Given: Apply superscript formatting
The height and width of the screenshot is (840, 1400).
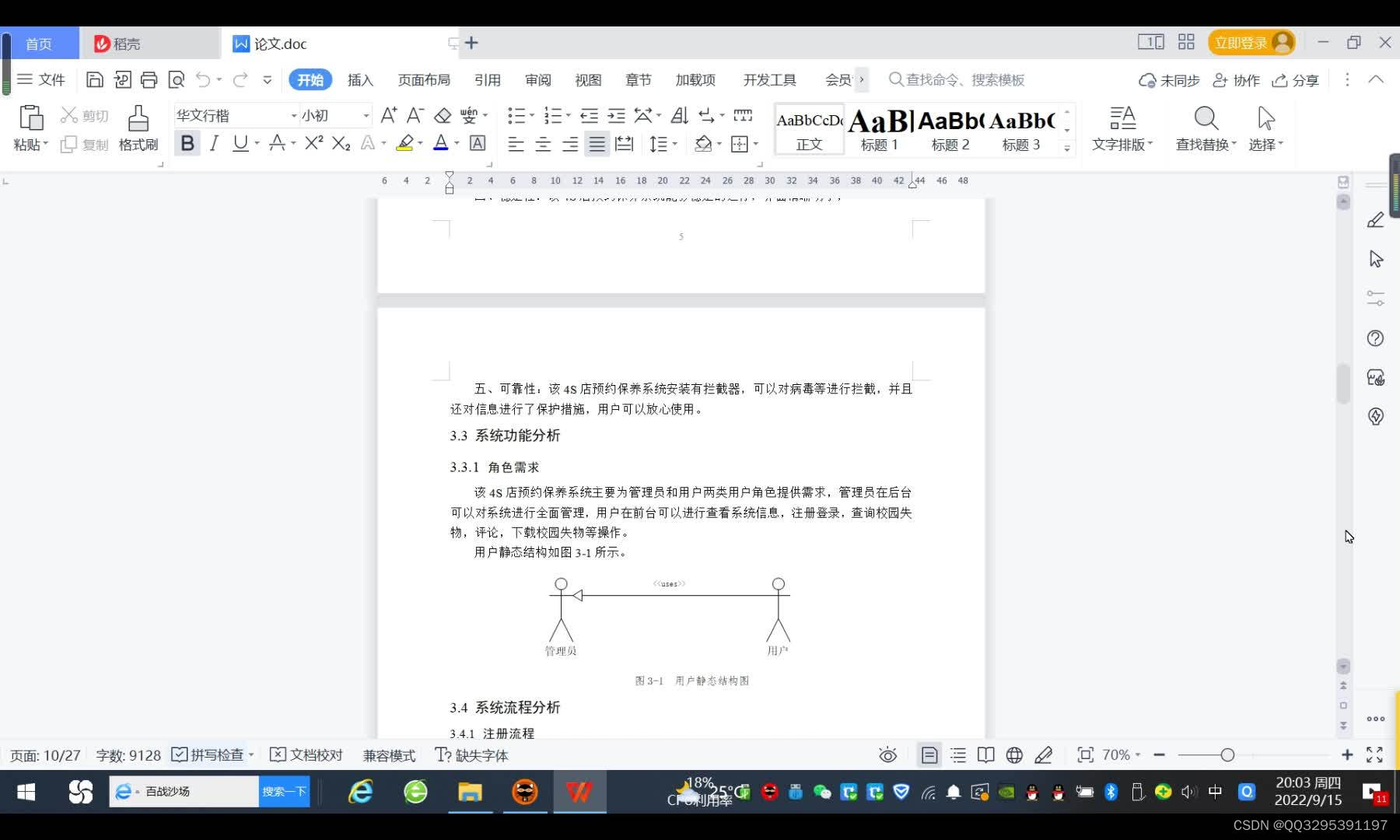Looking at the screenshot, I should tap(313, 143).
